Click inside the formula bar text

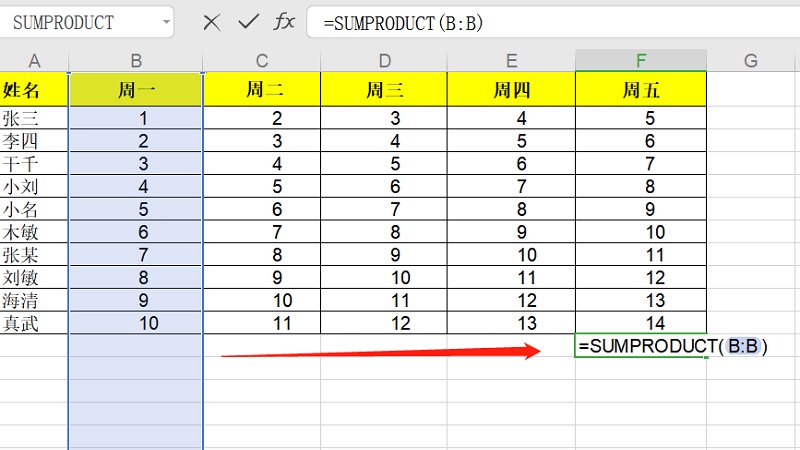click(x=550, y=22)
